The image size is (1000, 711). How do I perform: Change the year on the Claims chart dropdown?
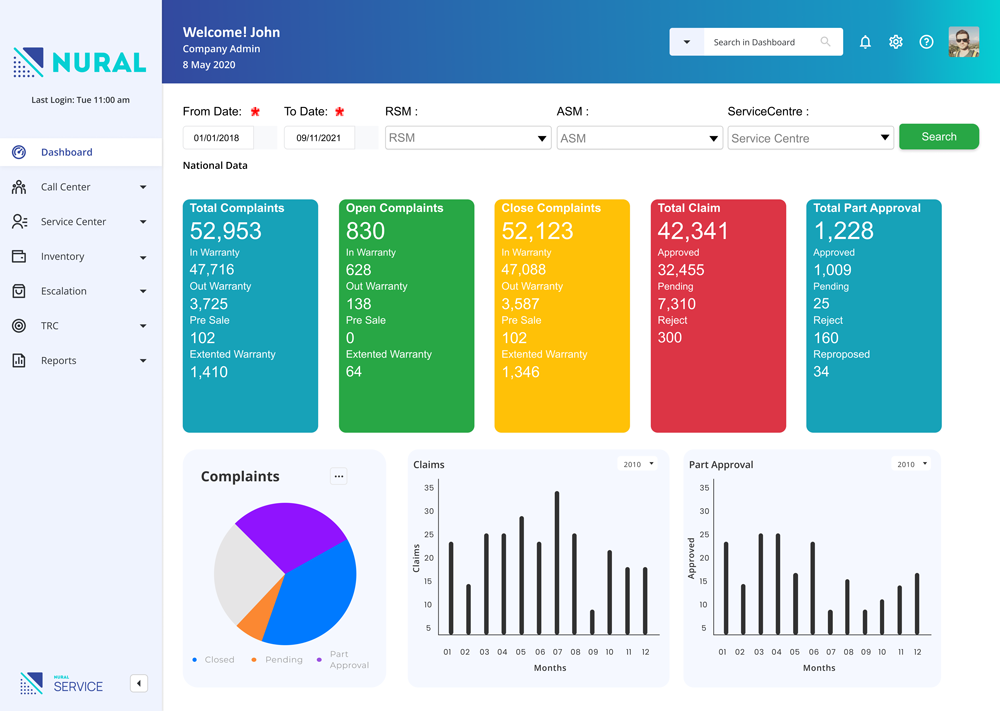point(639,464)
